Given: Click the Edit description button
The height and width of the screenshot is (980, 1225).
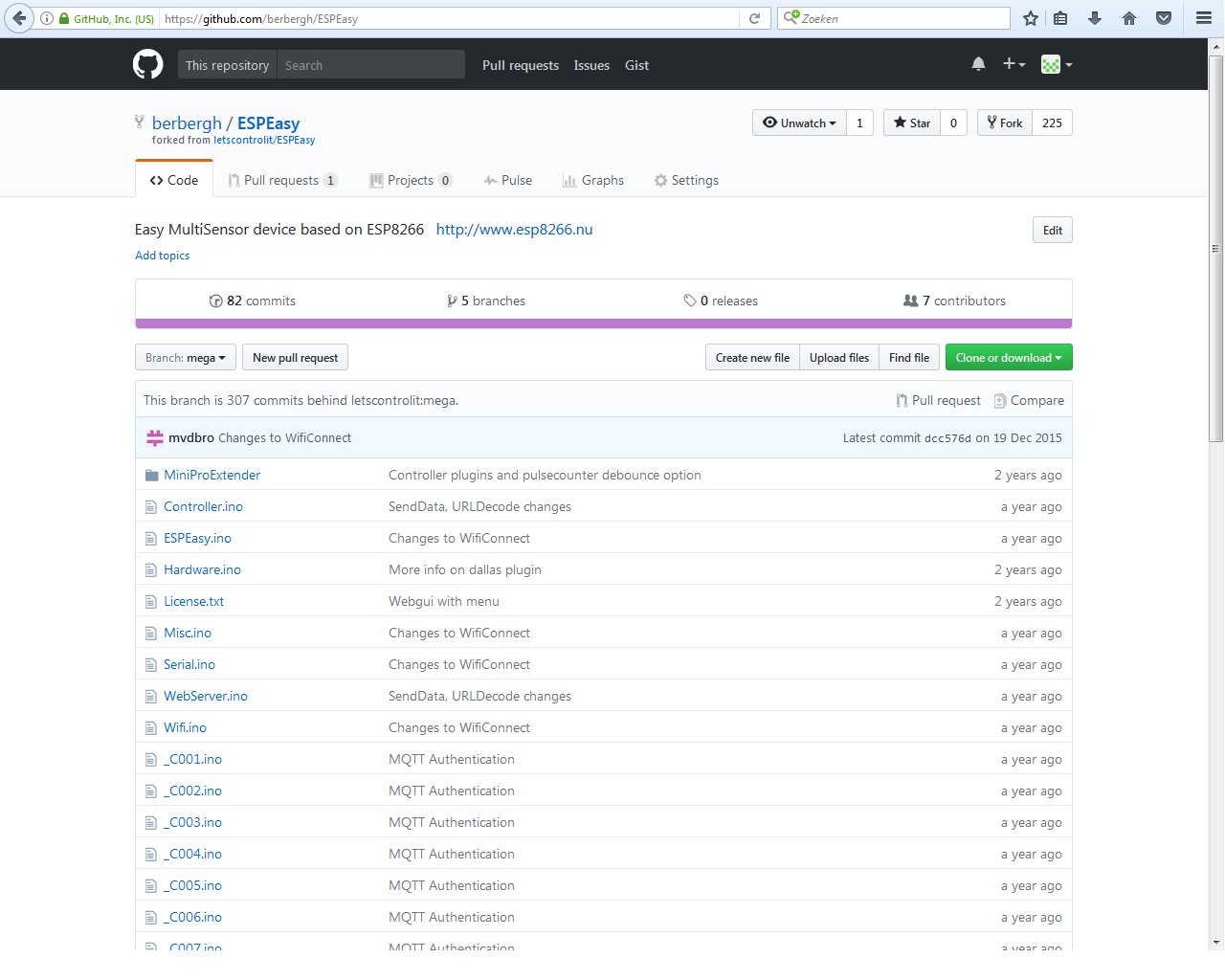Looking at the screenshot, I should [1053, 230].
